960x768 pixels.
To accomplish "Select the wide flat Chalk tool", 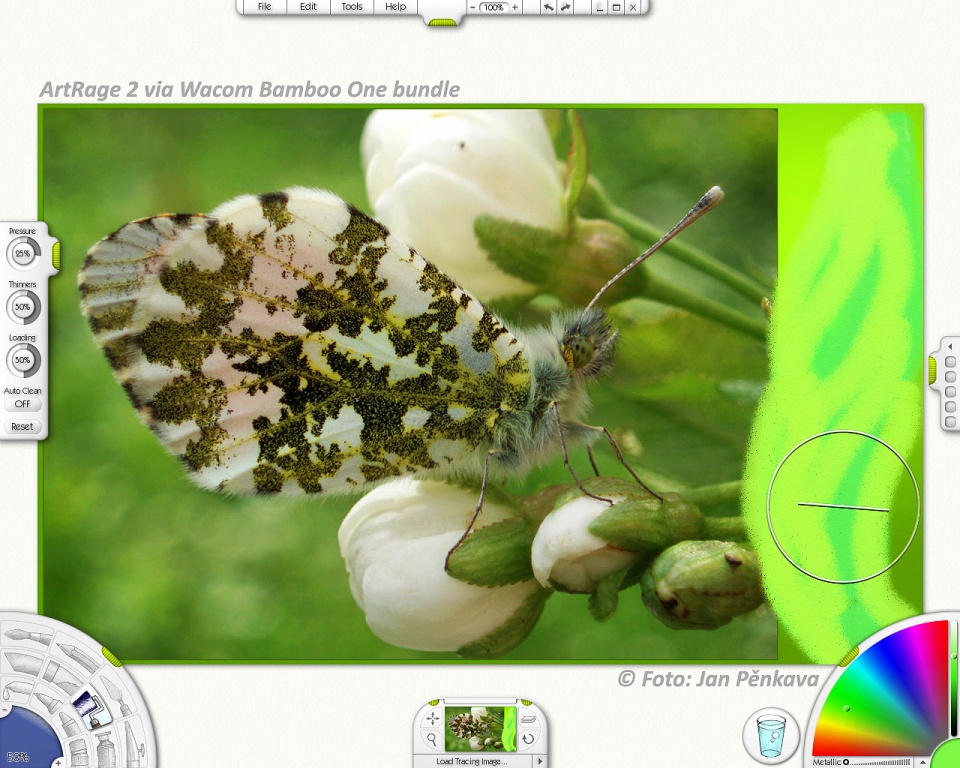I will point(21,663).
